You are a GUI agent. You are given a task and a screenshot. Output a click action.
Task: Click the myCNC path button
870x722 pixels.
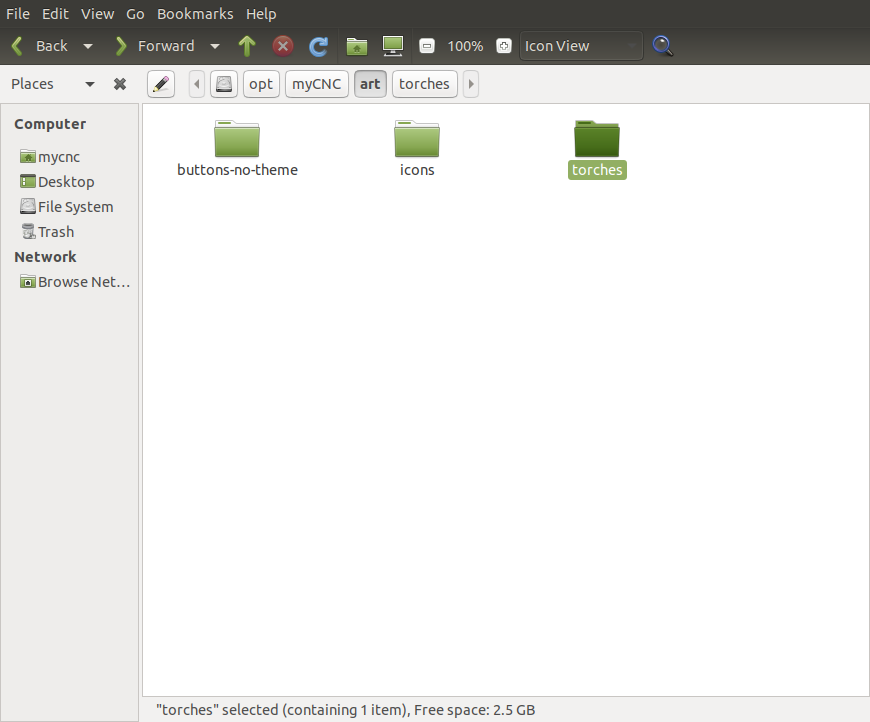[x=317, y=84]
